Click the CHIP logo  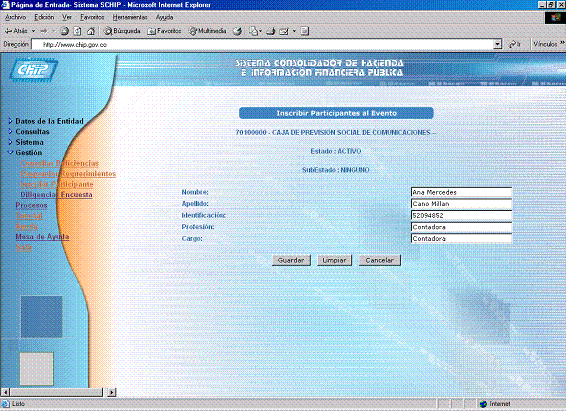pos(33,70)
